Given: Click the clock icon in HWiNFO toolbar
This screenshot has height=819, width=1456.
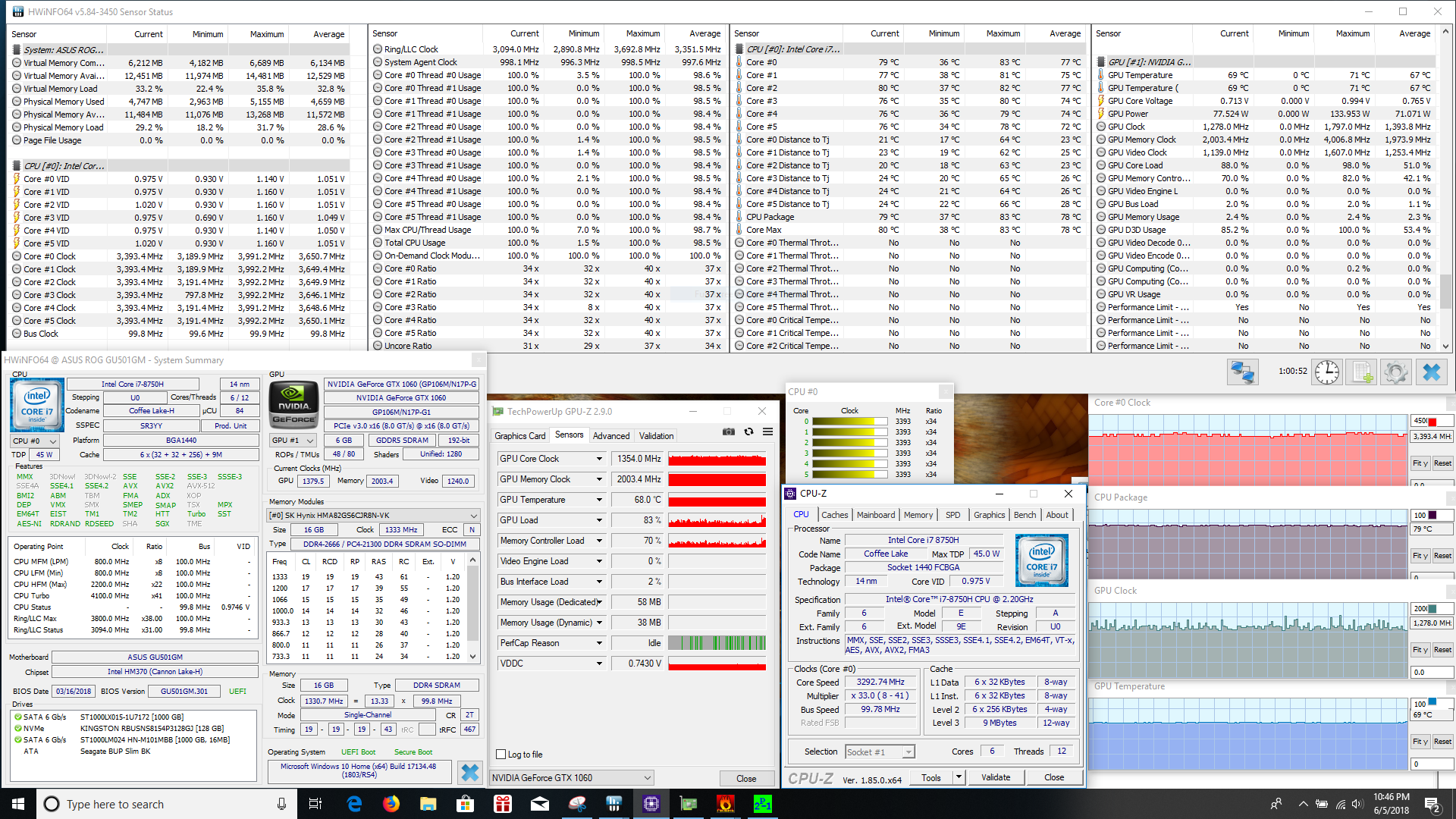Looking at the screenshot, I should tap(1327, 372).
